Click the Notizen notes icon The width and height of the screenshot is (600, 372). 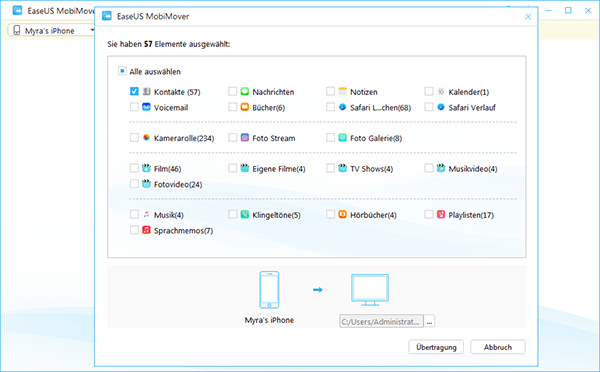(x=342, y=91)
